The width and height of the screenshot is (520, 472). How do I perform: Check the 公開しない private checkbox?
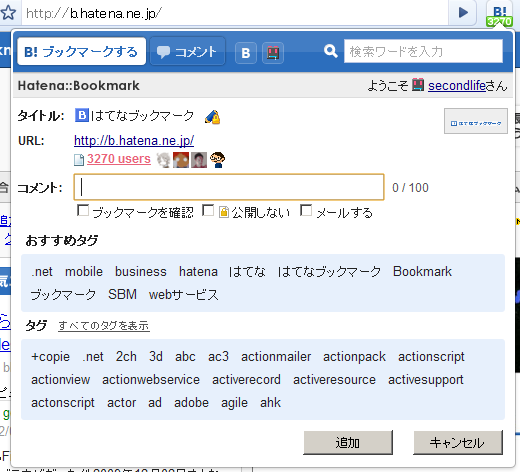click(208, 210)
